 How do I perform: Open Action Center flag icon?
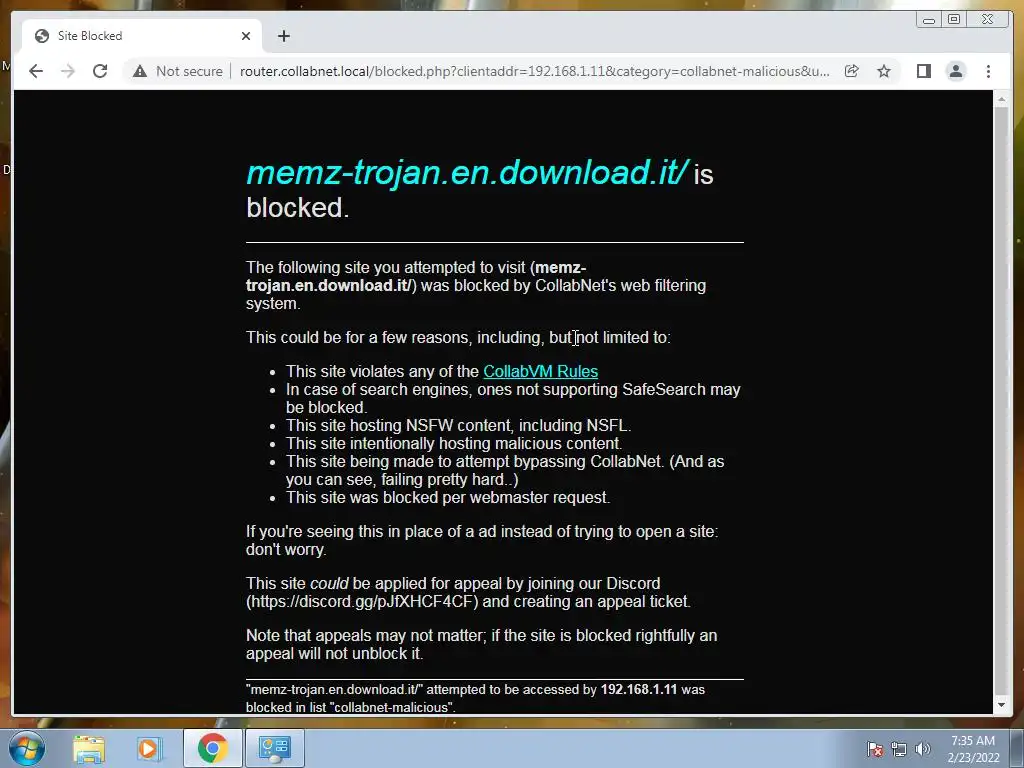point(875,749)
